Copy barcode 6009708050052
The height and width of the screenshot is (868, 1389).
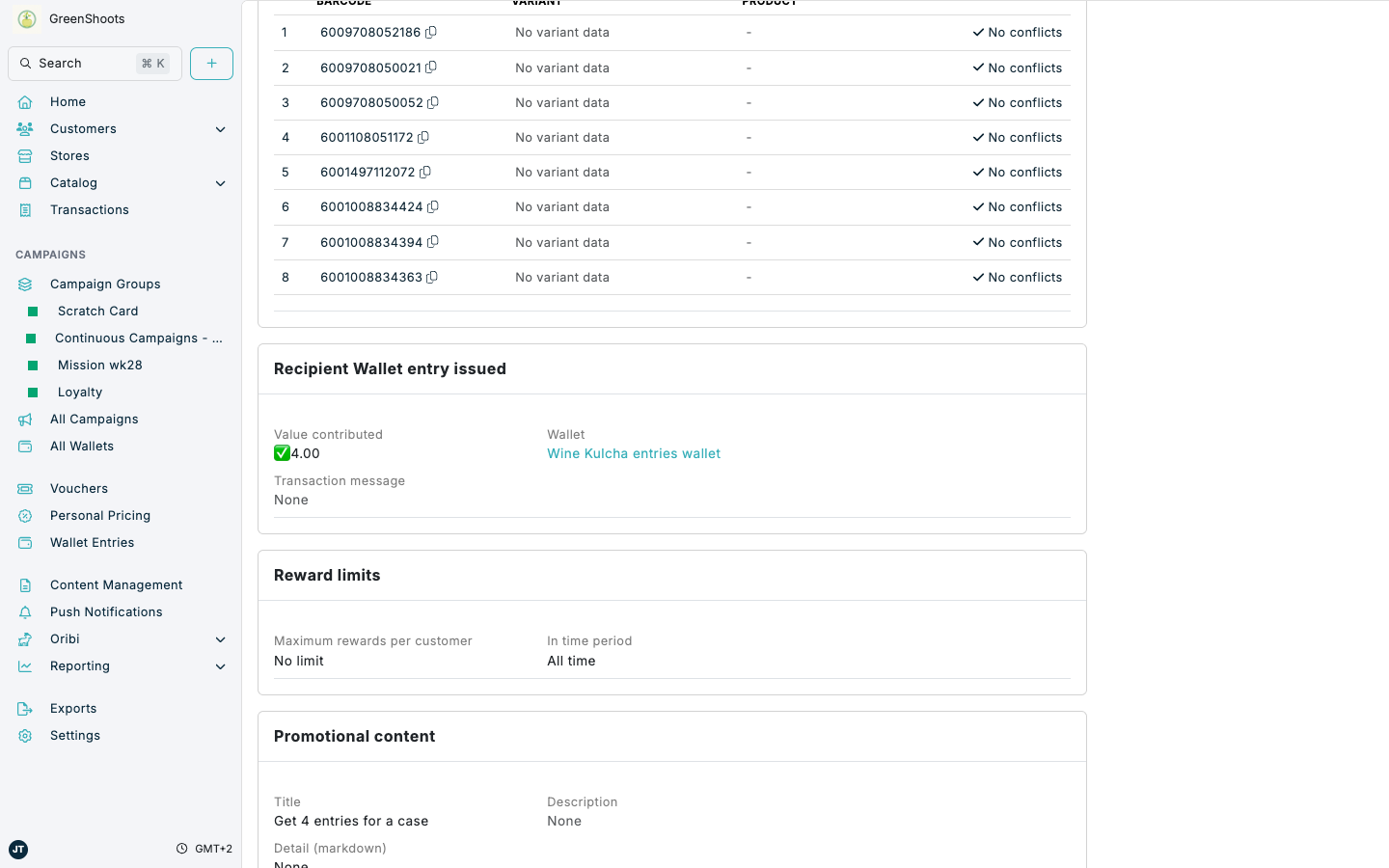coord(433,103)
